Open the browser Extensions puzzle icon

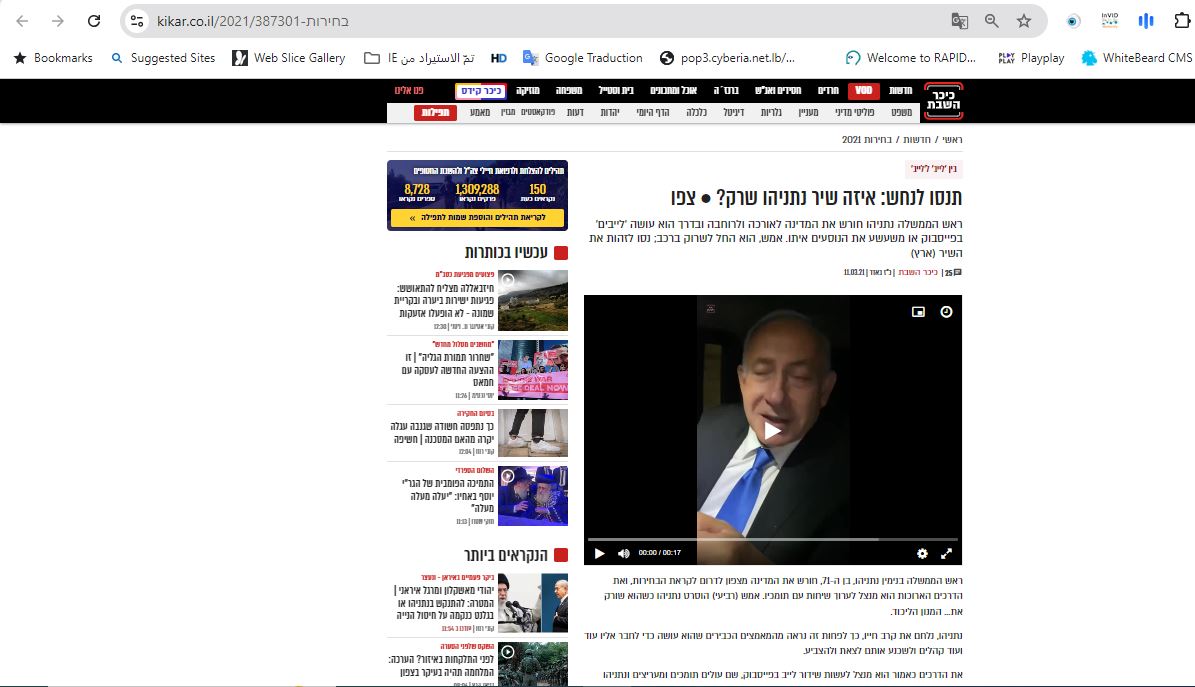(x=1182, y=21)
